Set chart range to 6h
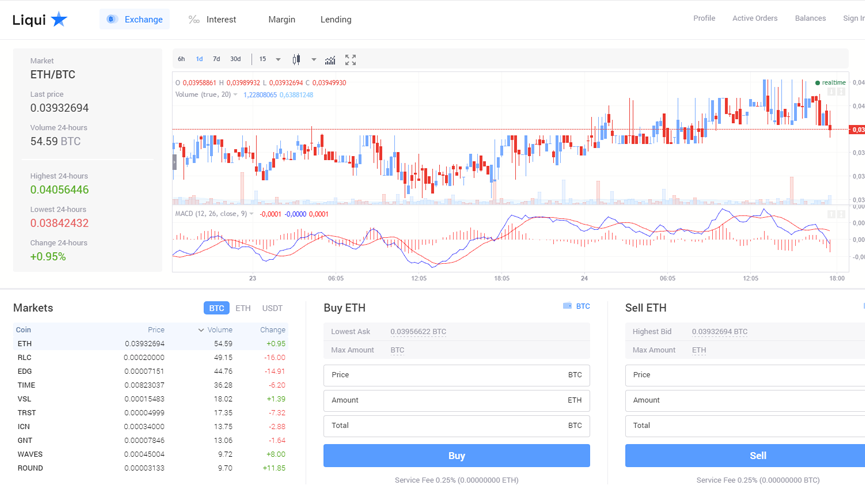This screenshot has height=487, width=865. coord(181,59)
